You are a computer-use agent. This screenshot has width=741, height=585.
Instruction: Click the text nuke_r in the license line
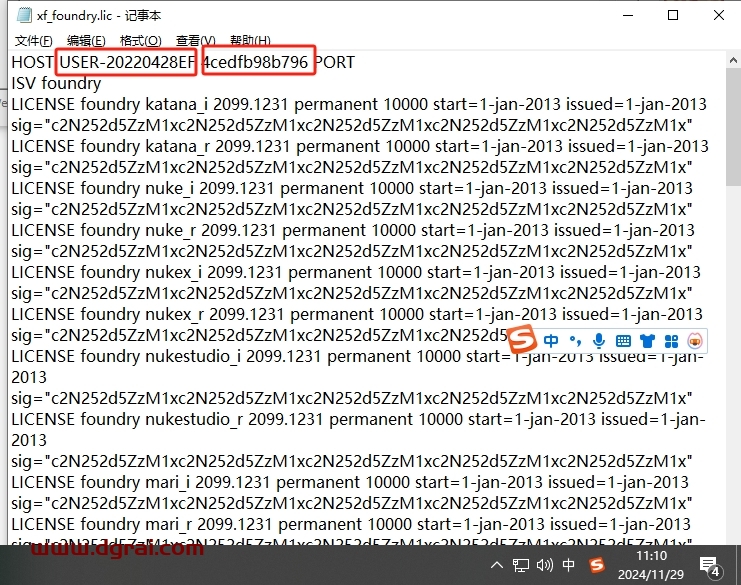point(171,231)
